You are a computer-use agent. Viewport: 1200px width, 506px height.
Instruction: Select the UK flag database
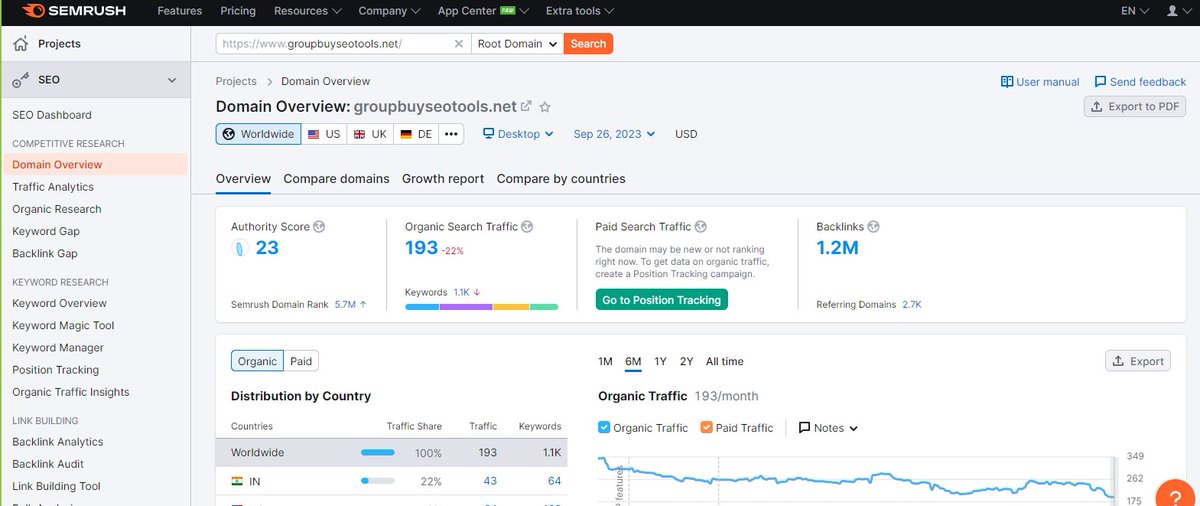point(370,134)
